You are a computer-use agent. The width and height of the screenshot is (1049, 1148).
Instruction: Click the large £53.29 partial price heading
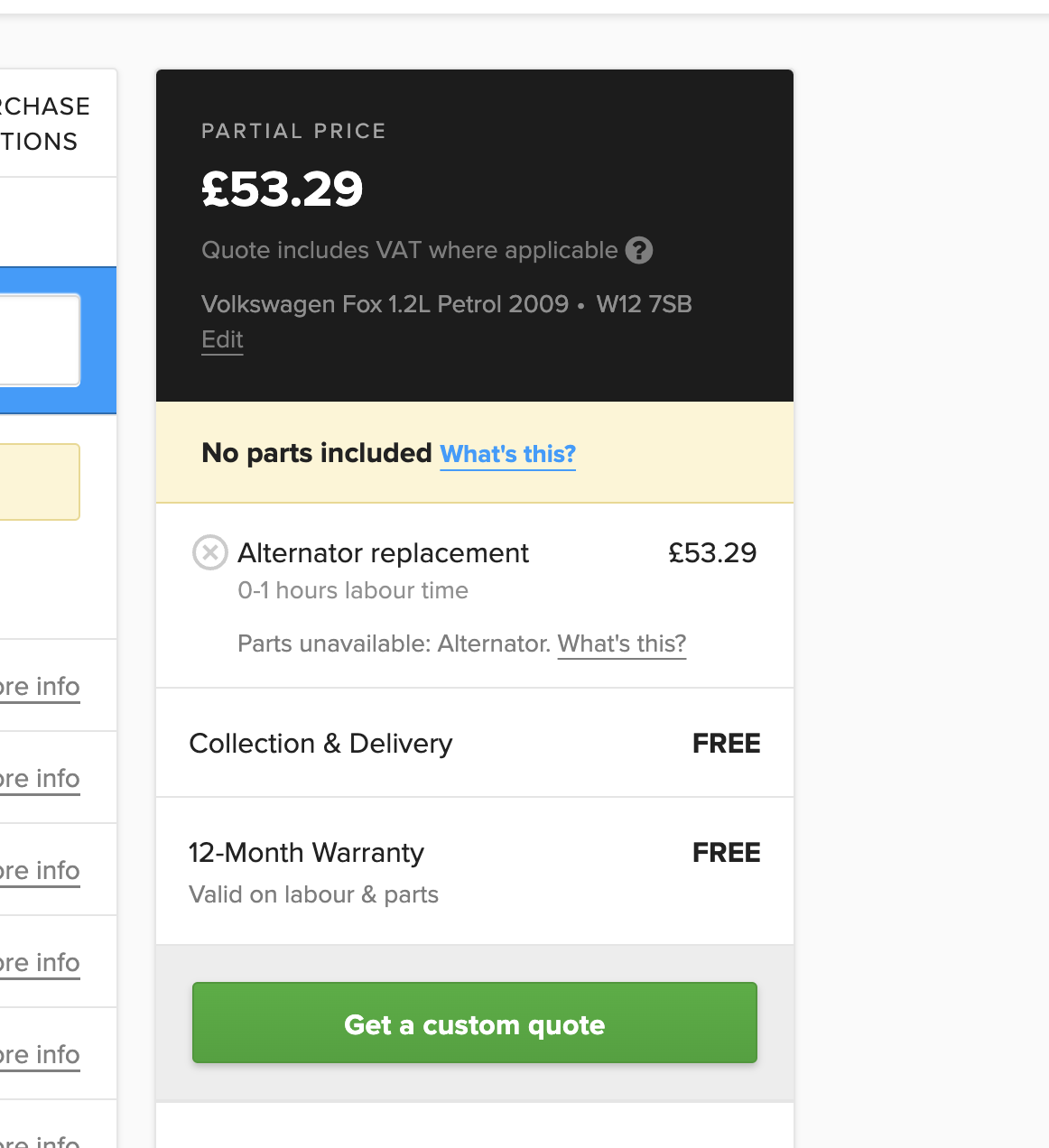(282, 190)
